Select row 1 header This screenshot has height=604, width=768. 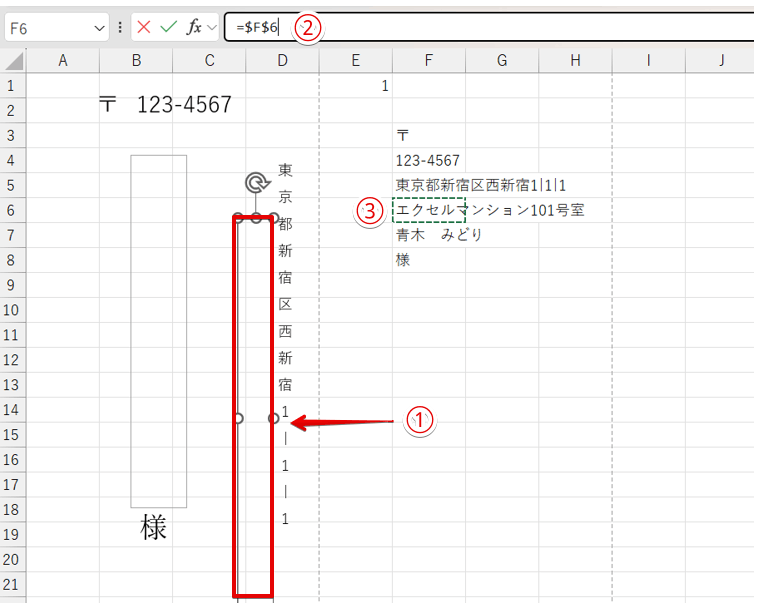point(11,86)
